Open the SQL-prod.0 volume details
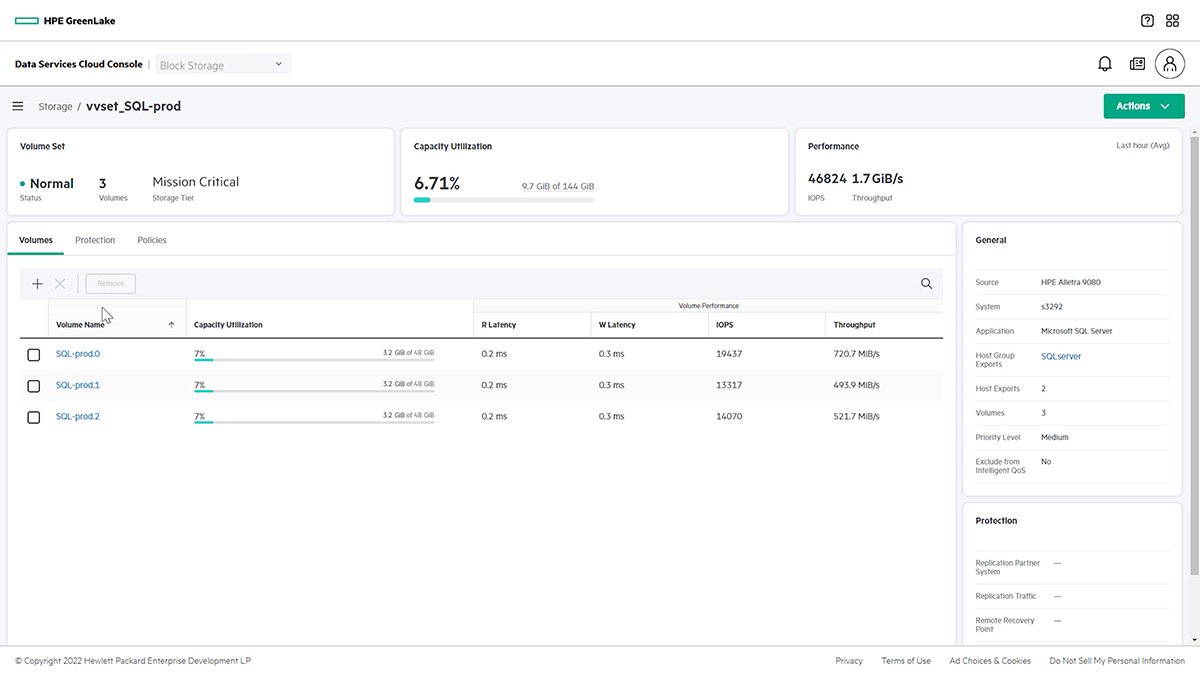This screenshot has height=675, width=1200. [78, 353]
